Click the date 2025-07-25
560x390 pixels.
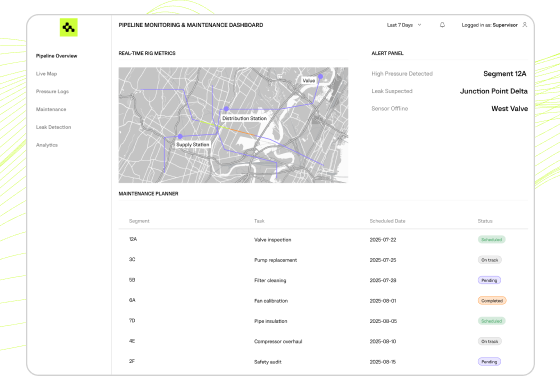pos(383,260)
